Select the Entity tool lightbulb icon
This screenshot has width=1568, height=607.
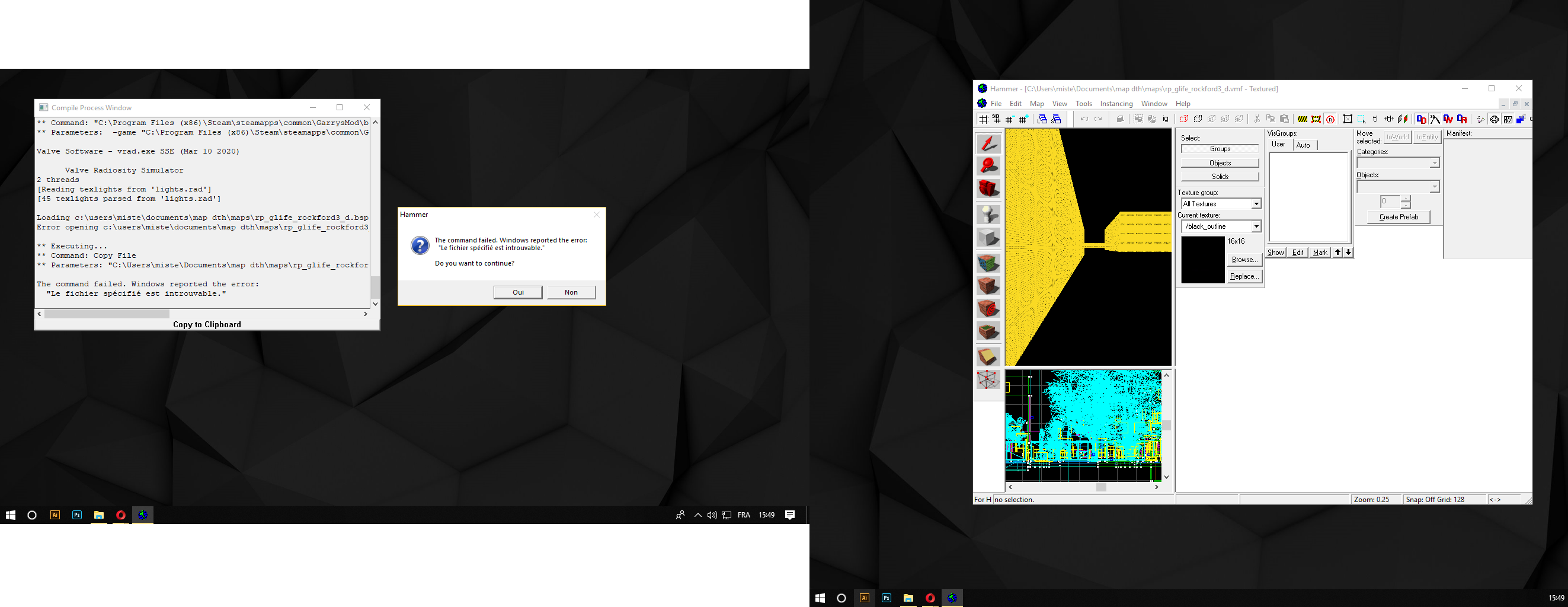pyautogui.click(x=988, y=215)
